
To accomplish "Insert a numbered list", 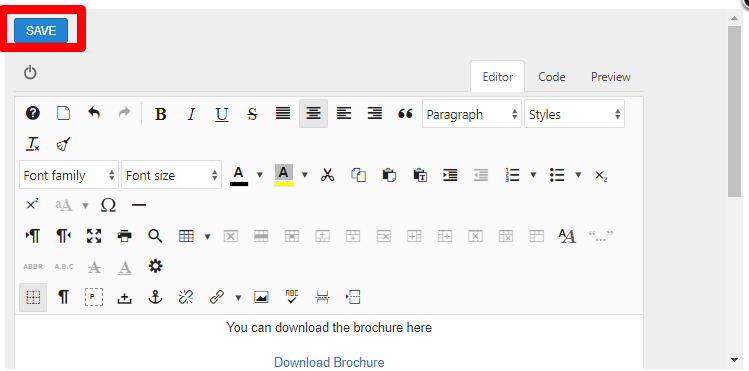I will tap(513, 175).
